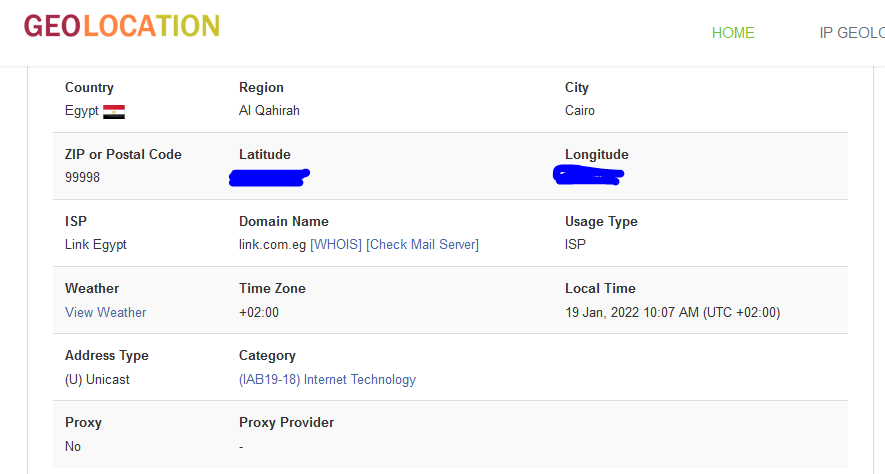
Task: Open the IP GEOLOCATION menu item
Action: click(x=851, y=33)
